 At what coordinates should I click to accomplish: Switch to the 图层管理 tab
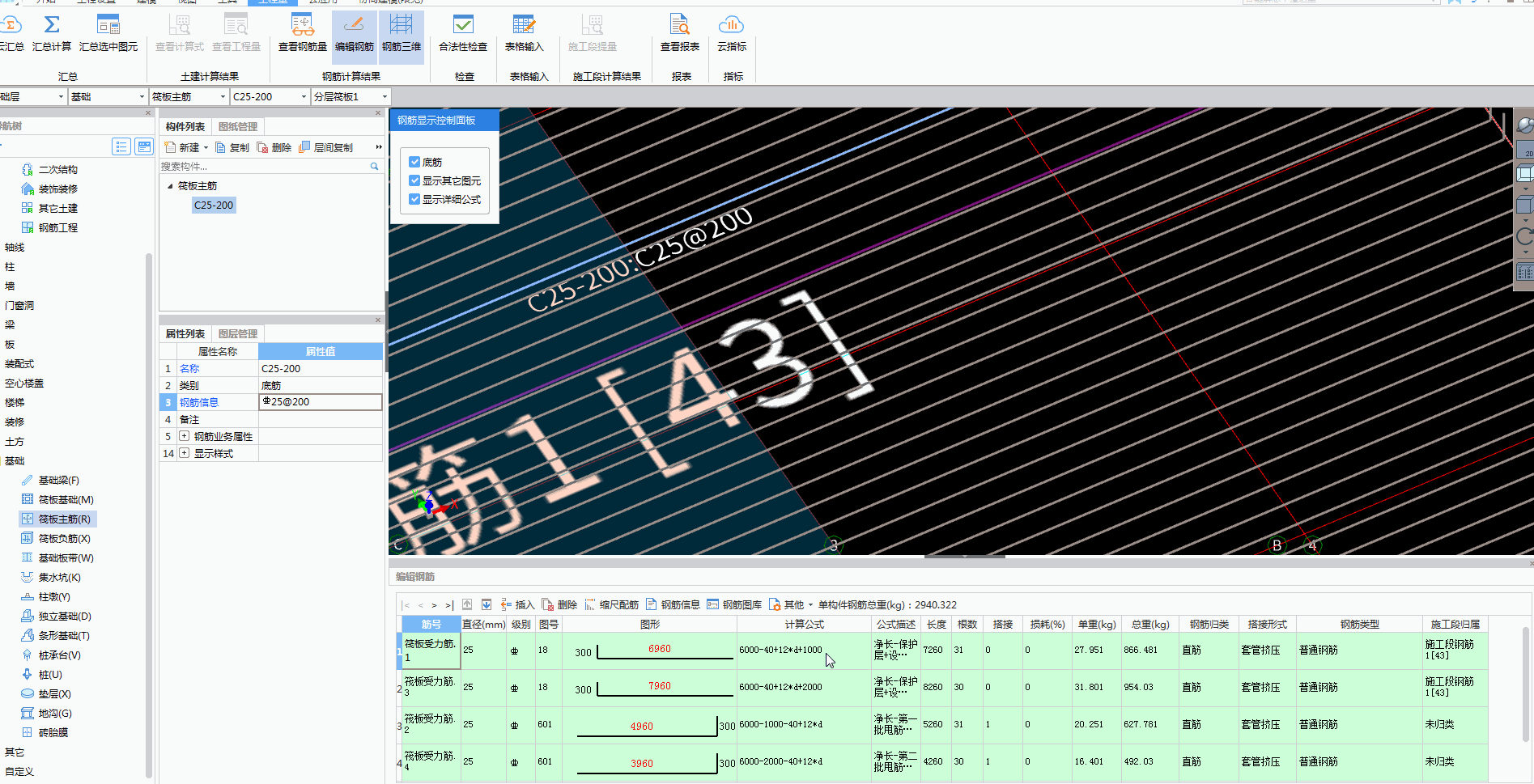pos(237,334)
